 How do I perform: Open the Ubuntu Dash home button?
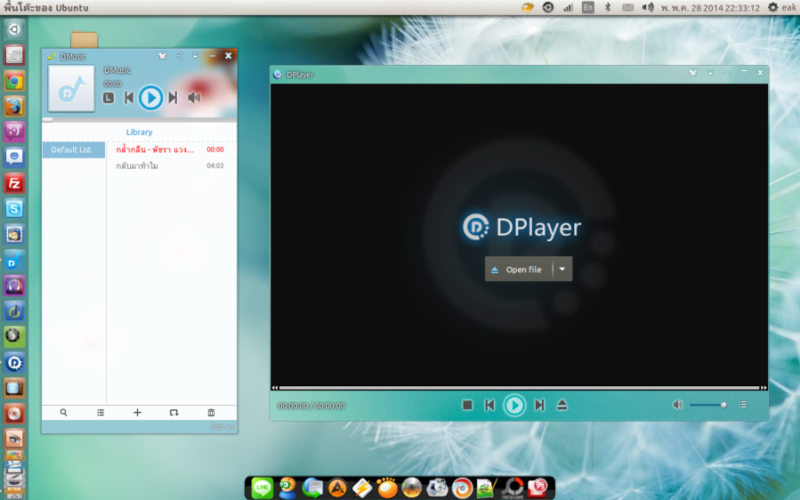point(14,30)
